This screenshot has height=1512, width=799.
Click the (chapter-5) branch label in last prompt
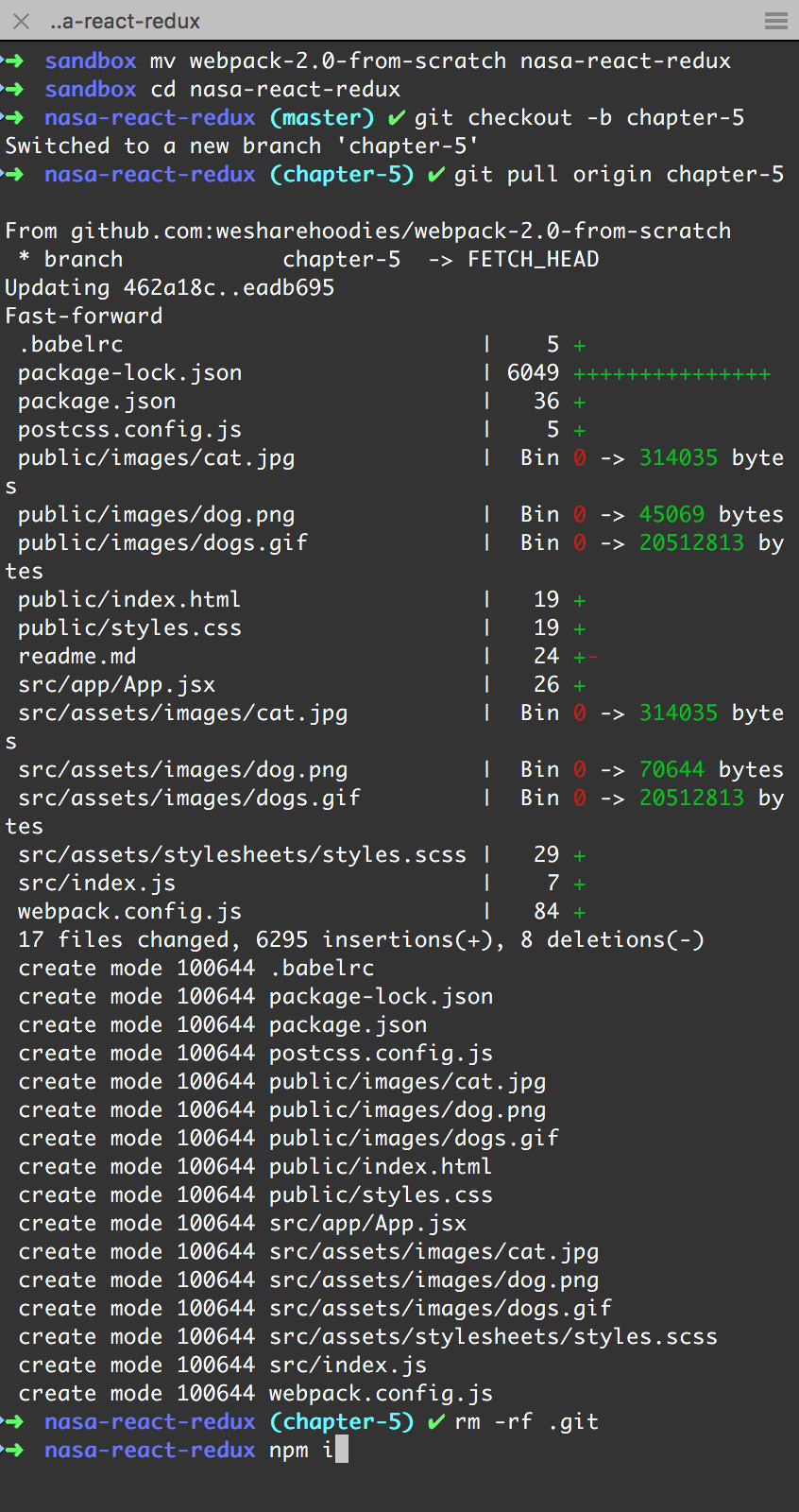coord(341,1422)
